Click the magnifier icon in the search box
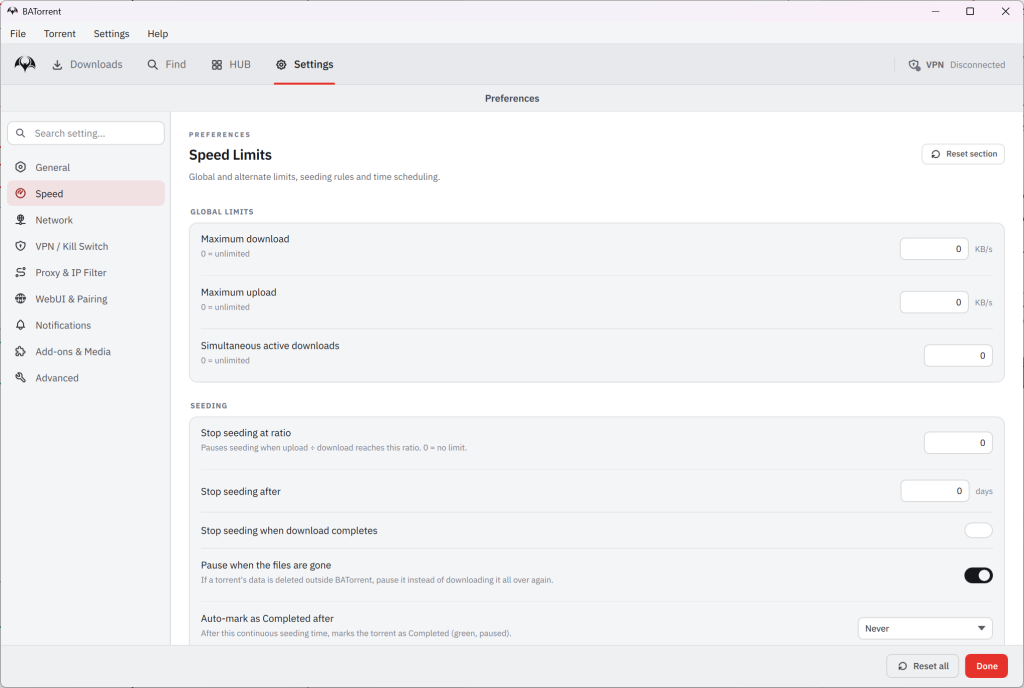1024x688 pixels. click(x=21, y=133)
